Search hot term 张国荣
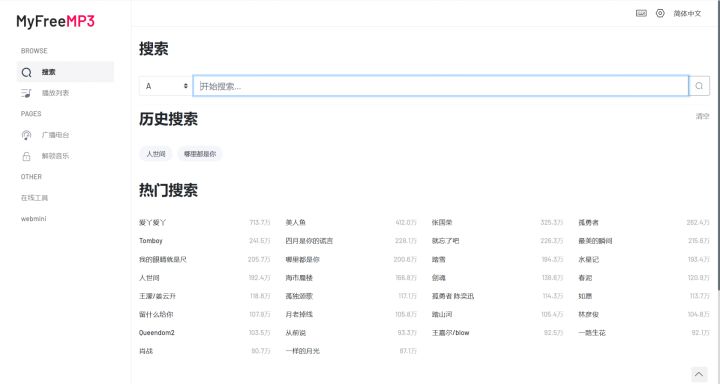The image size is (720, 384). point(442,222)
